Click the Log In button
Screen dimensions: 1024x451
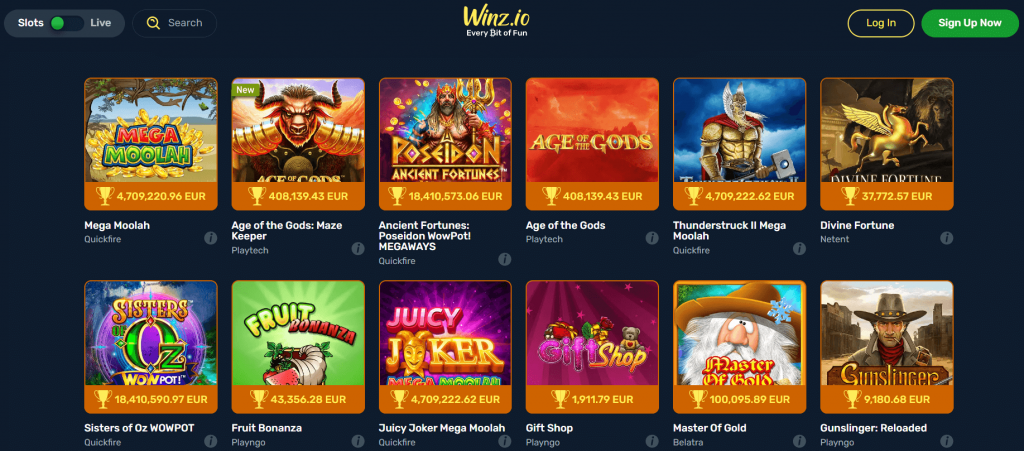click(881, 23)
